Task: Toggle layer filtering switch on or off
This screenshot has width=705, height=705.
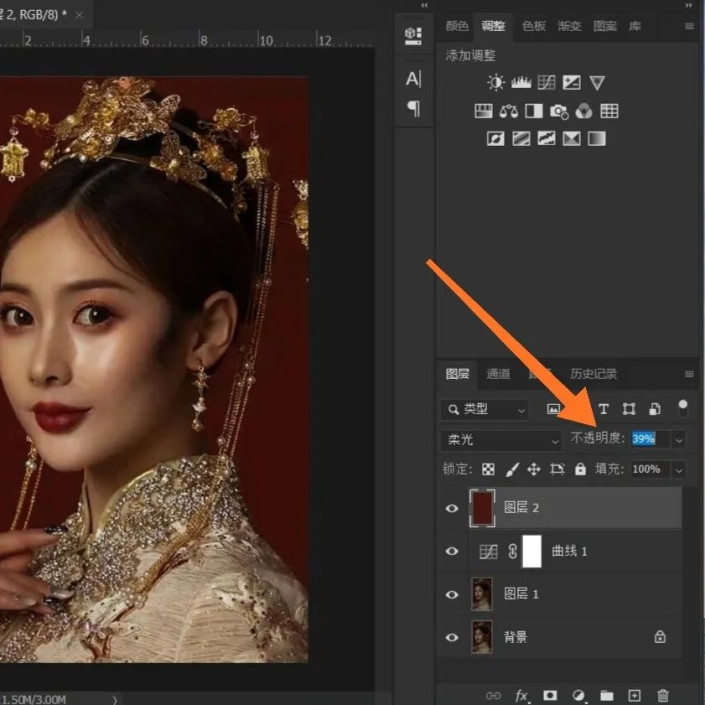Action: coord(683,408)
